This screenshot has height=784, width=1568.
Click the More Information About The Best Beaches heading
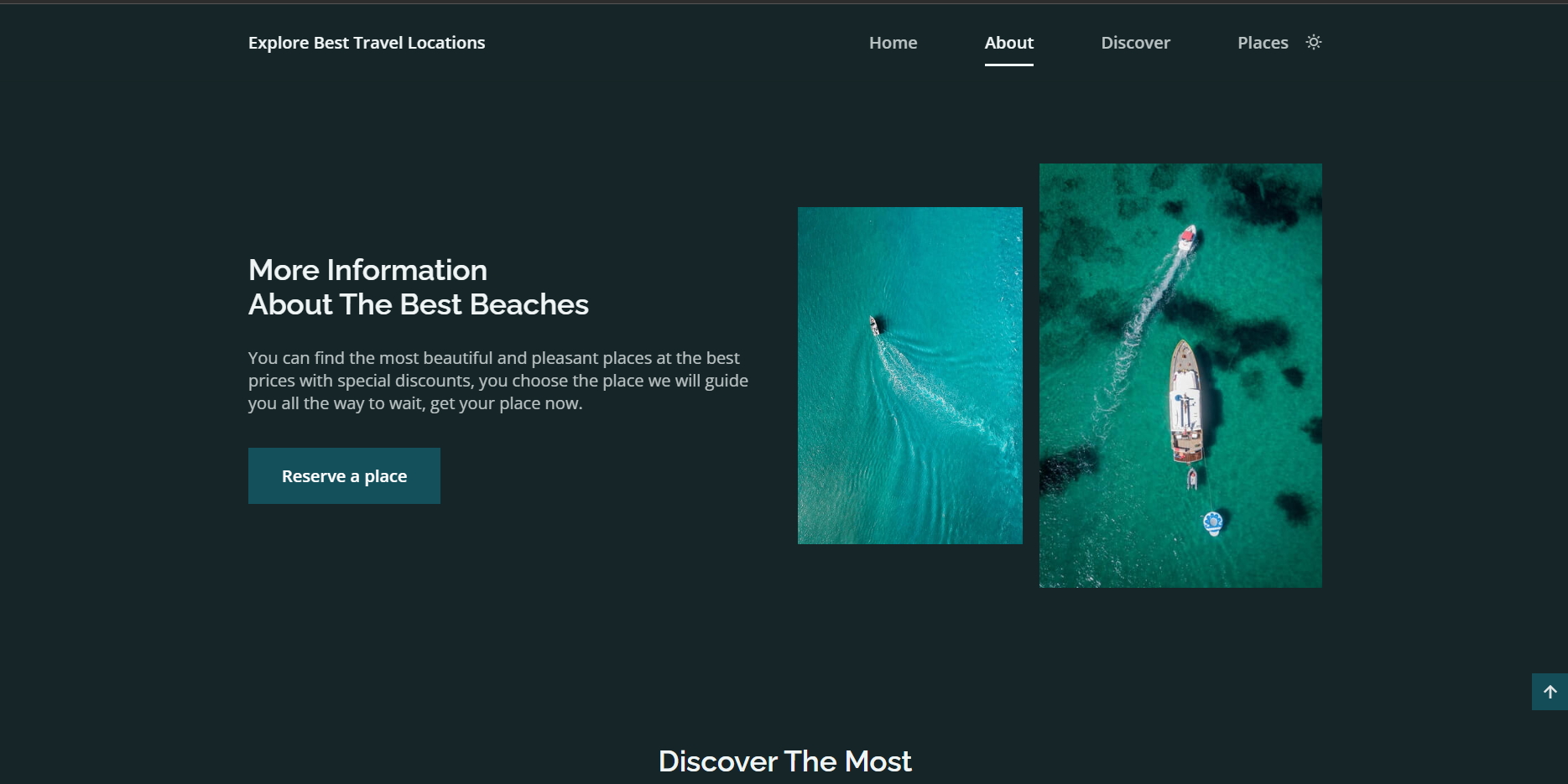(419, 287)
